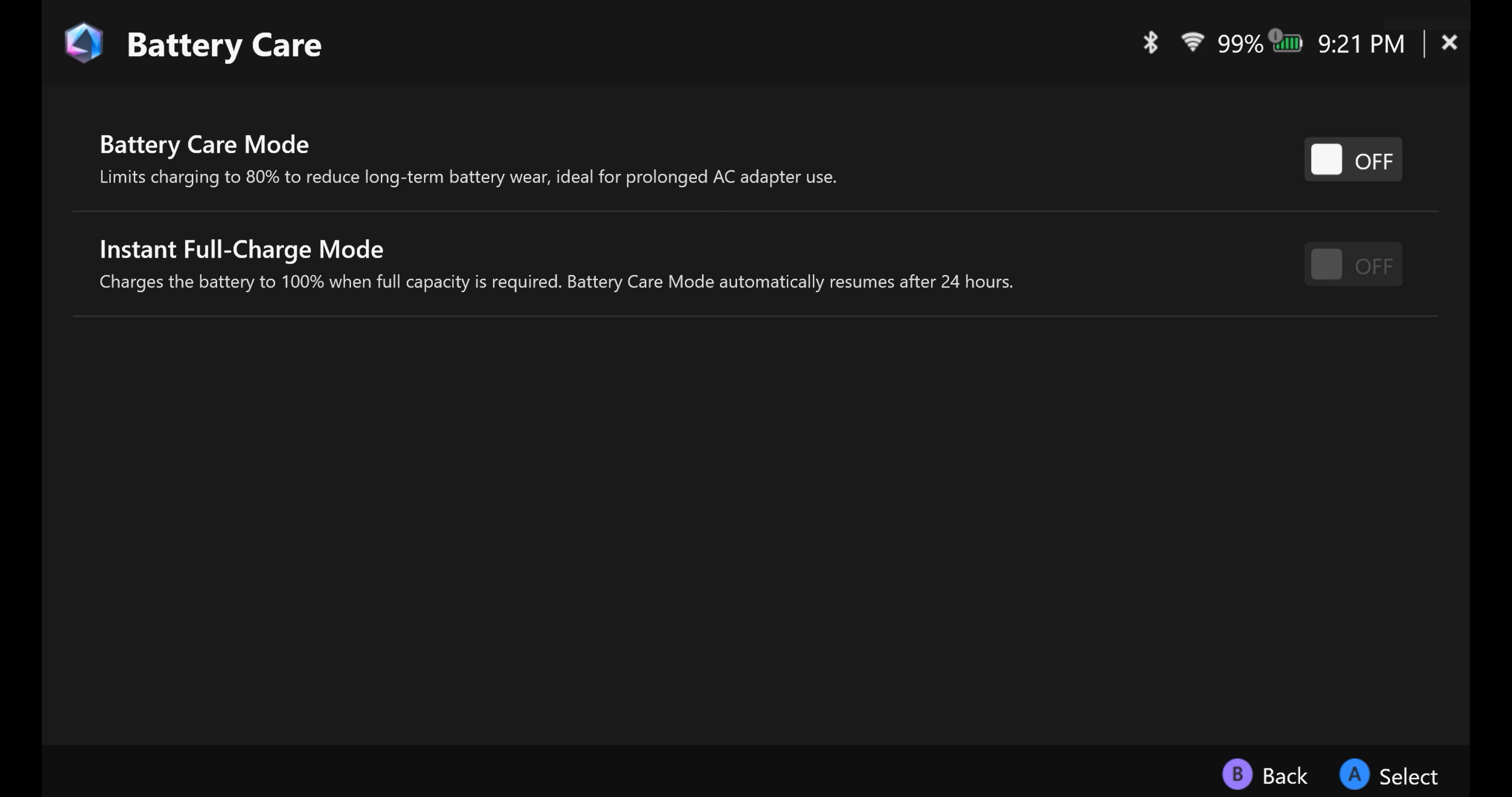Click the vertical divider beside close button
Image resolution: width=1512 pixels, height=797 pixels.
tap(1424, 44)
